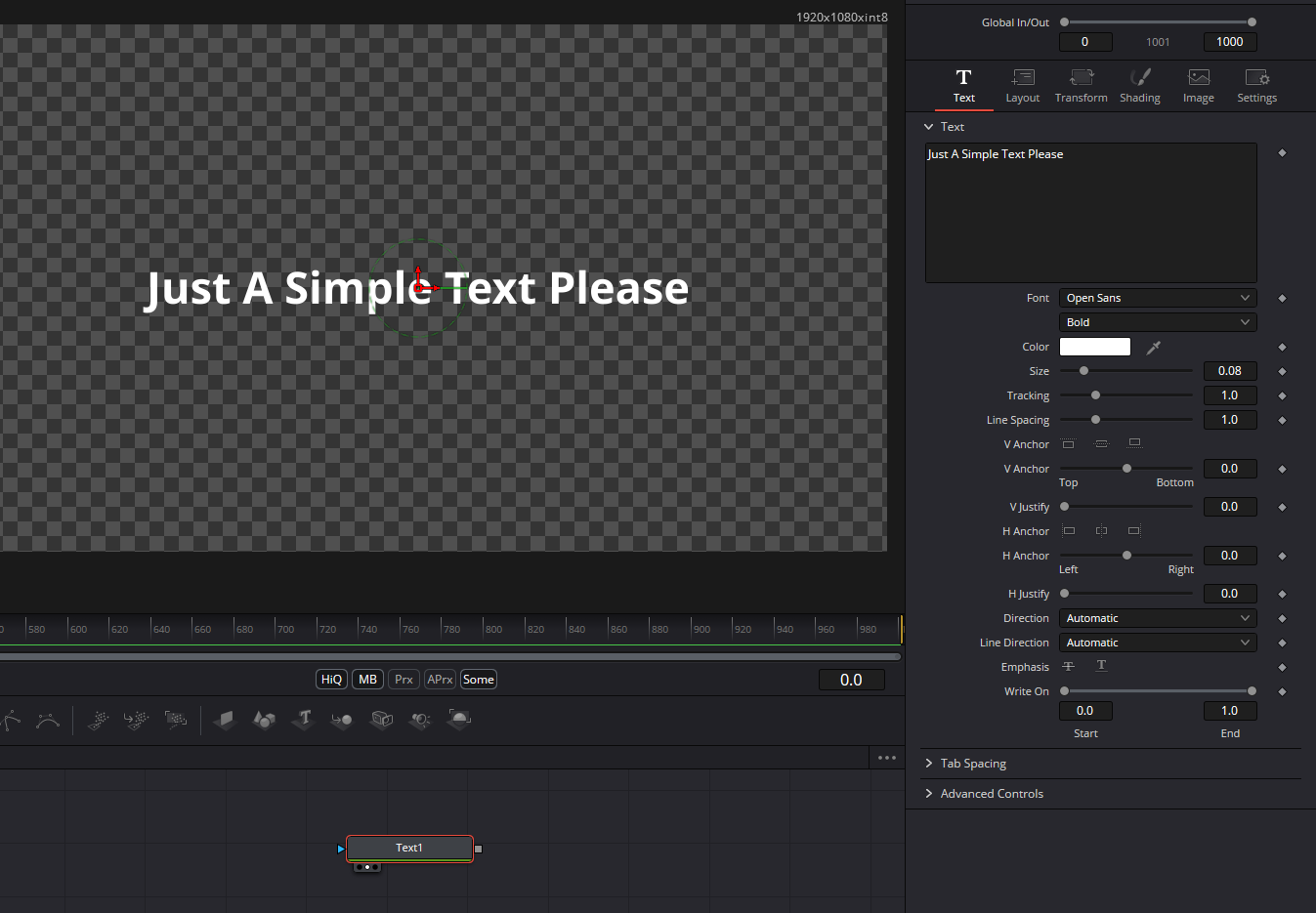Open the Open Sans font dropdown

(1158, 298)
